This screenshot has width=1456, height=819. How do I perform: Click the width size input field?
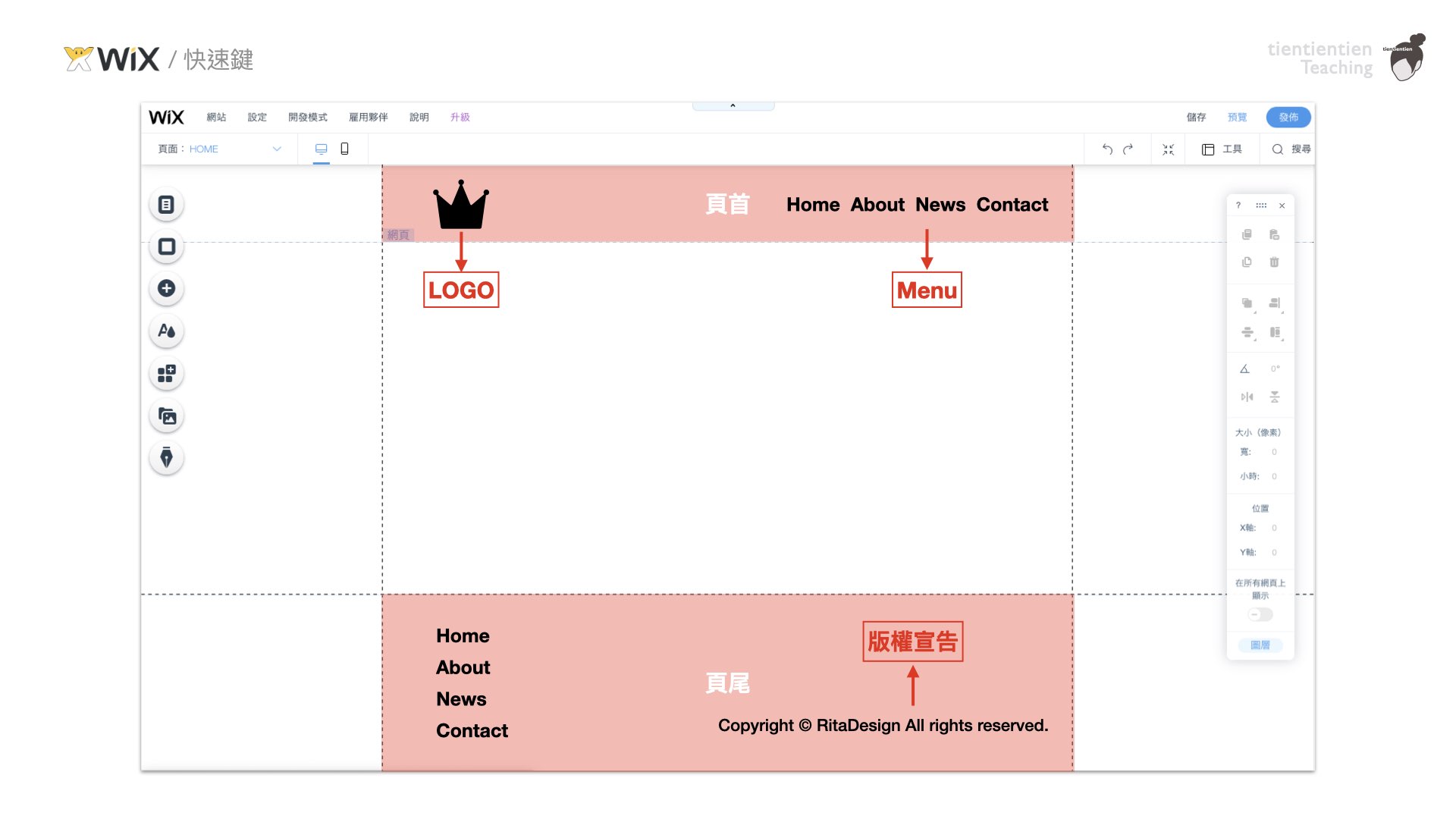[x=1274, y=452]
